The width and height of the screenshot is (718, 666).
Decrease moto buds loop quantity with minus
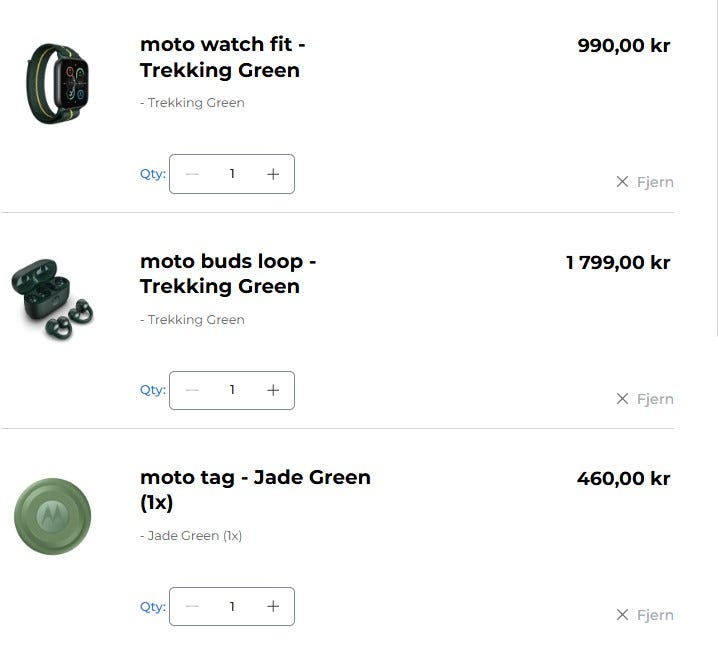click(192, 390)
